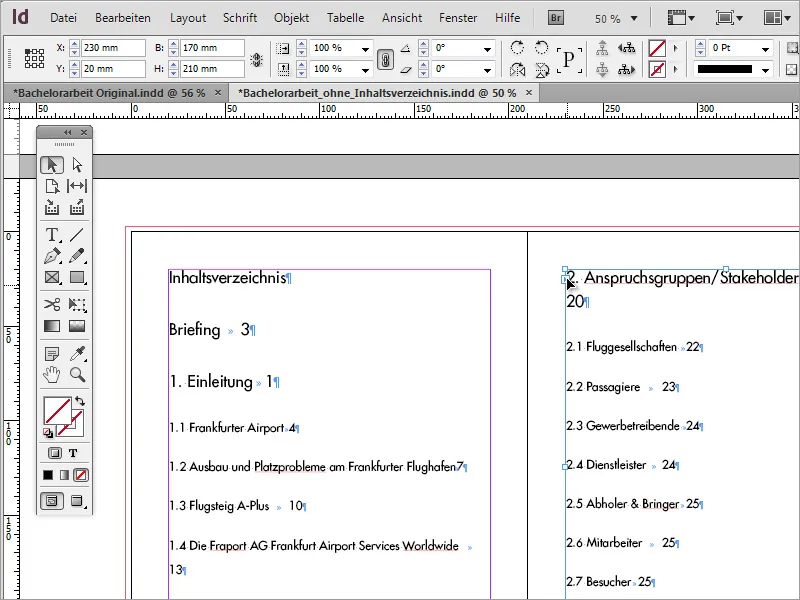Open stroke weight 0 Pt dropdown

765,49
